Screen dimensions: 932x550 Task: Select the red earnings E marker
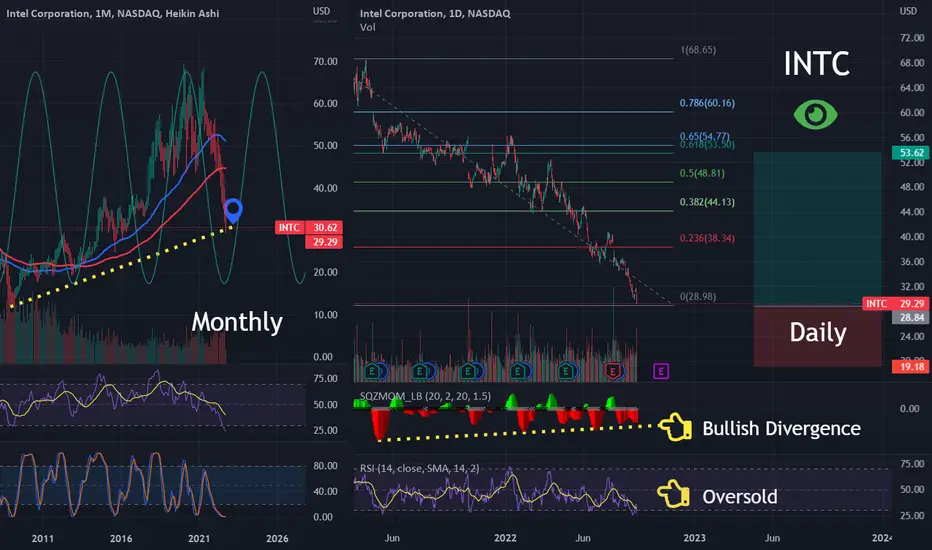point(612,372)
